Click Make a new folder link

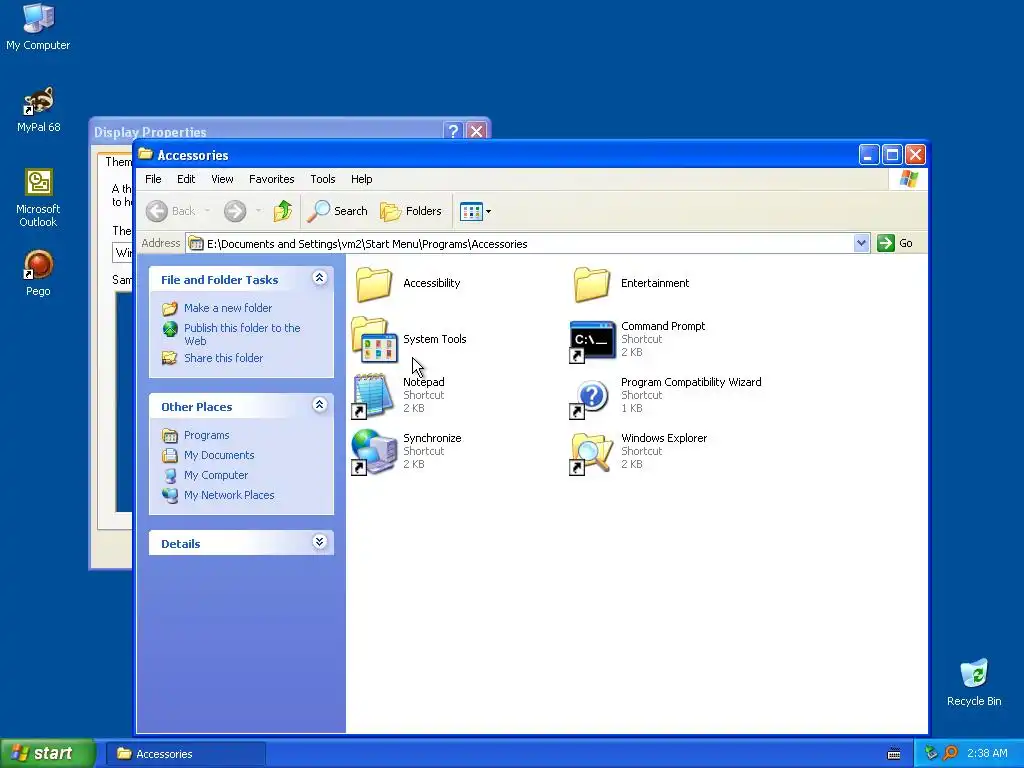(228, 308)
